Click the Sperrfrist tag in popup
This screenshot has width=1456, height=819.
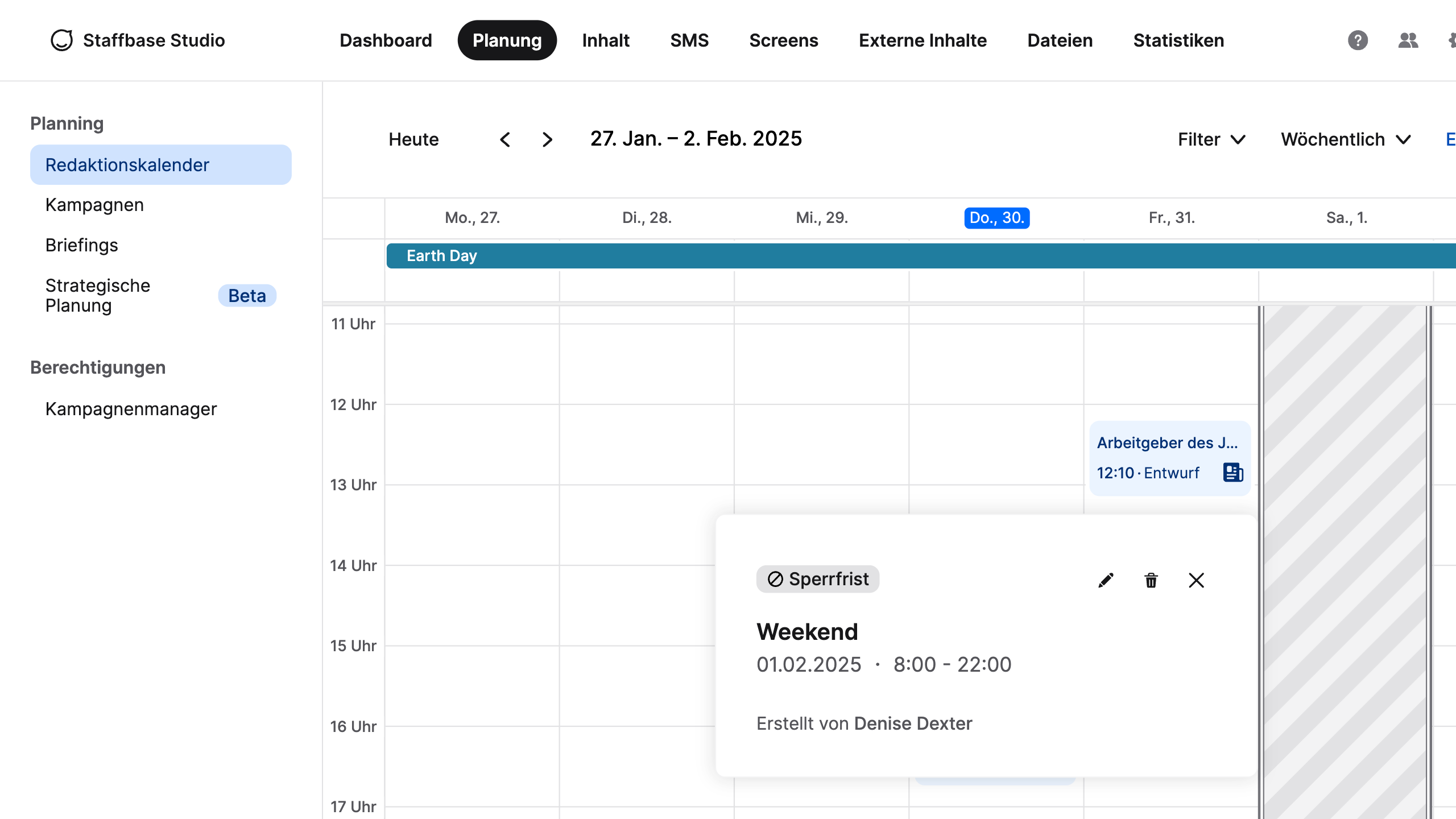click(818, 579)
